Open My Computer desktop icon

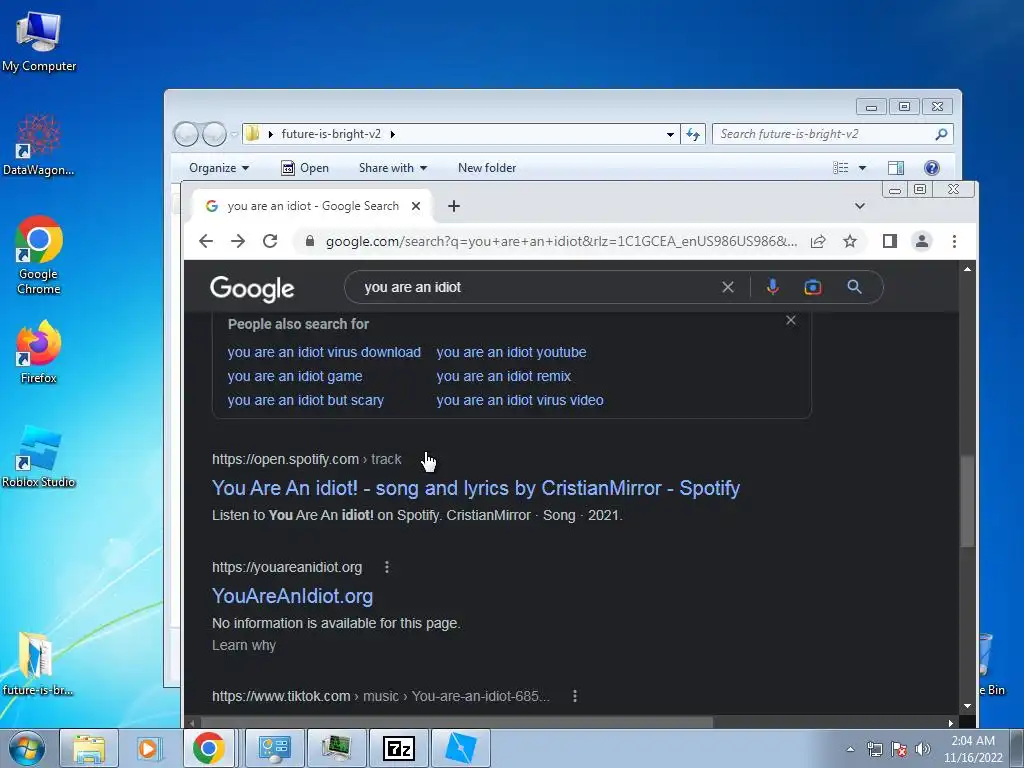pos(39,42)
